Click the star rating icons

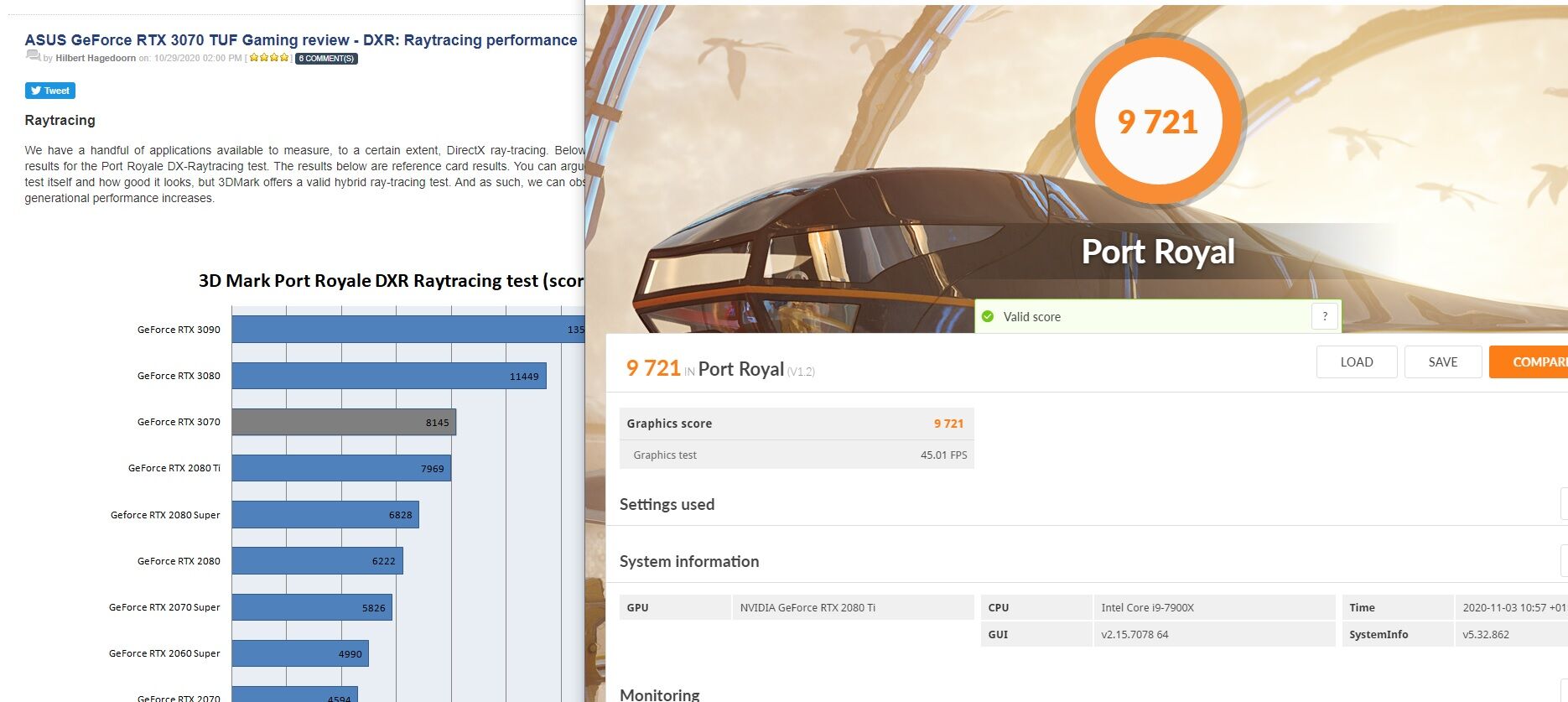tap(269, 58)
